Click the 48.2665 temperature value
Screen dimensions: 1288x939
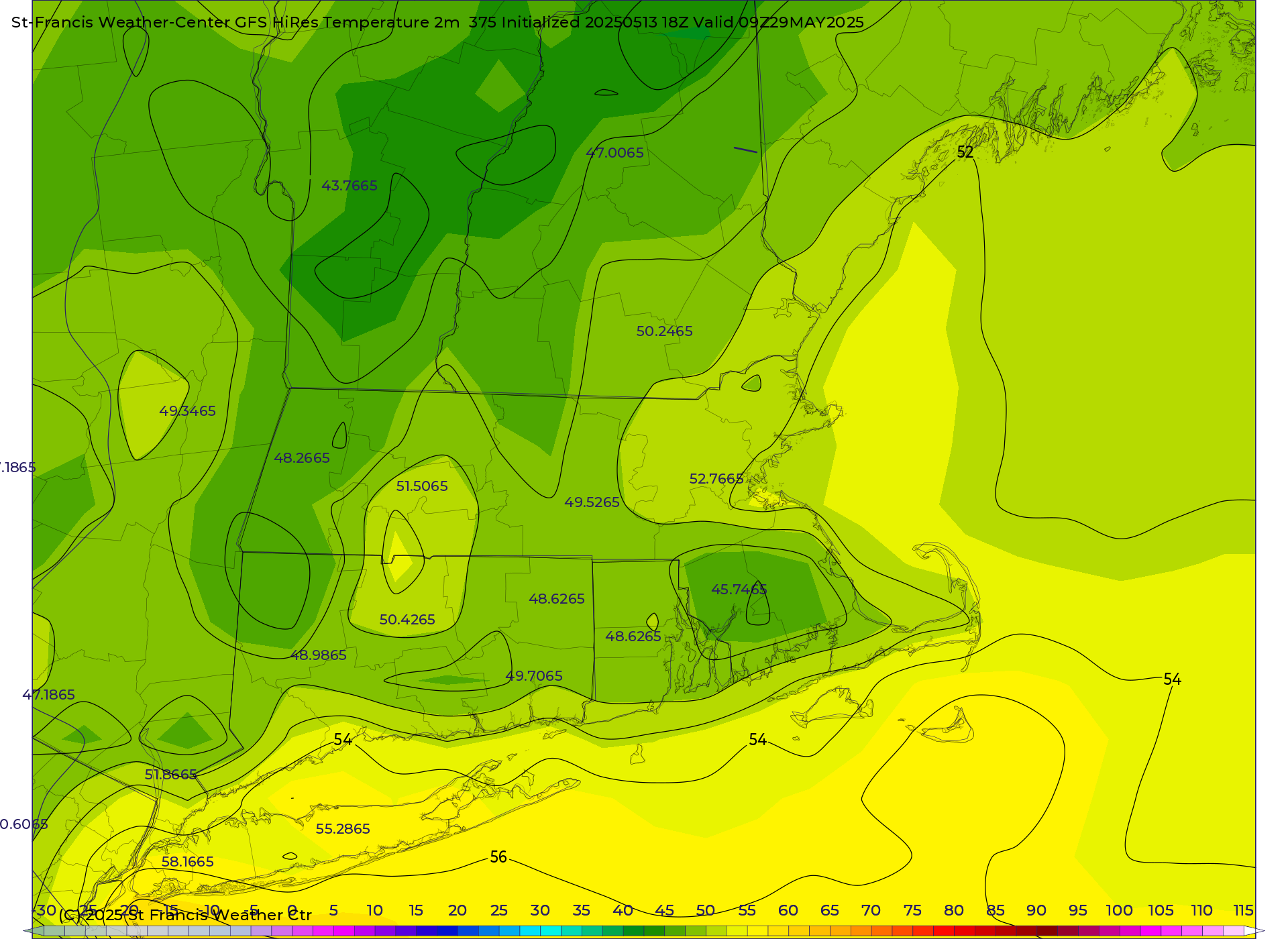(302, 458)
